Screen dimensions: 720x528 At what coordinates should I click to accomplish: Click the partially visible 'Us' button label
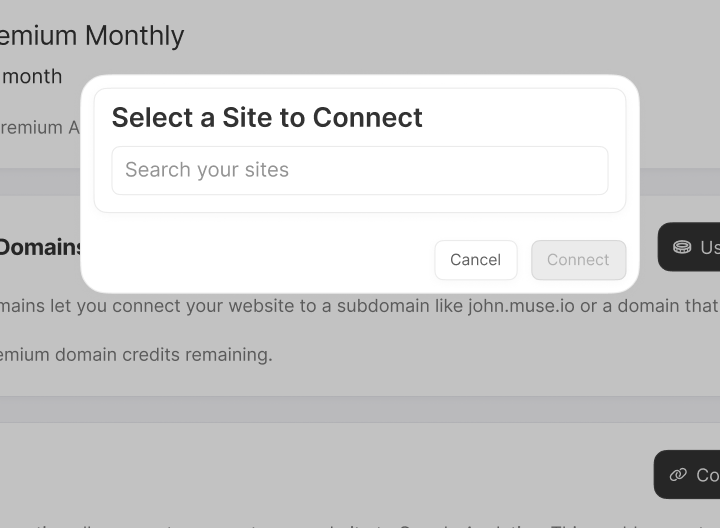(x=708, y=247)
